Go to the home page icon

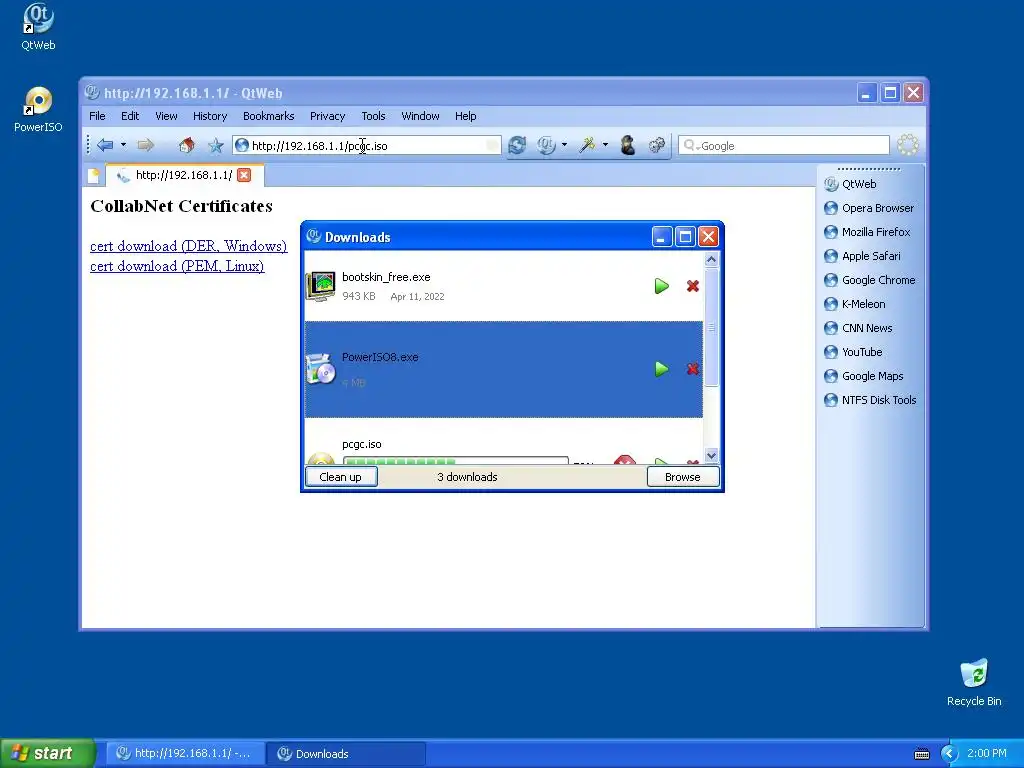[187, 145]
